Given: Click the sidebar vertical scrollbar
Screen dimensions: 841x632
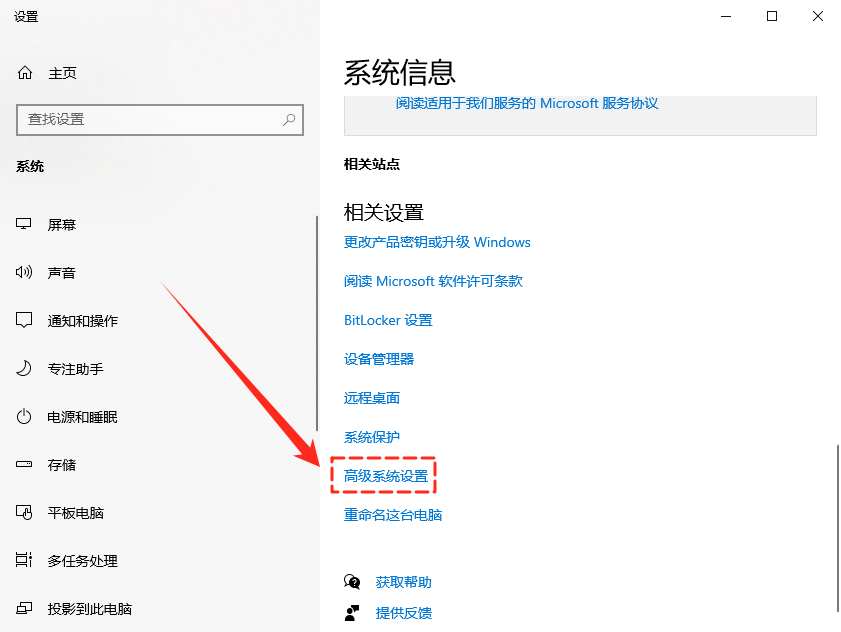Looking at the screenshot, I should (317, 323).
